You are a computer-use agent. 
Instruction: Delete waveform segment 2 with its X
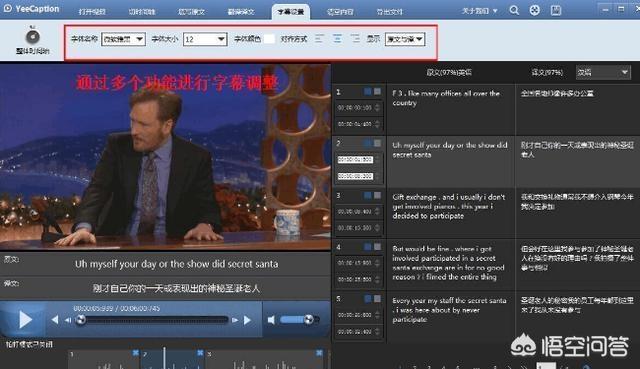[x=200, y=353]
